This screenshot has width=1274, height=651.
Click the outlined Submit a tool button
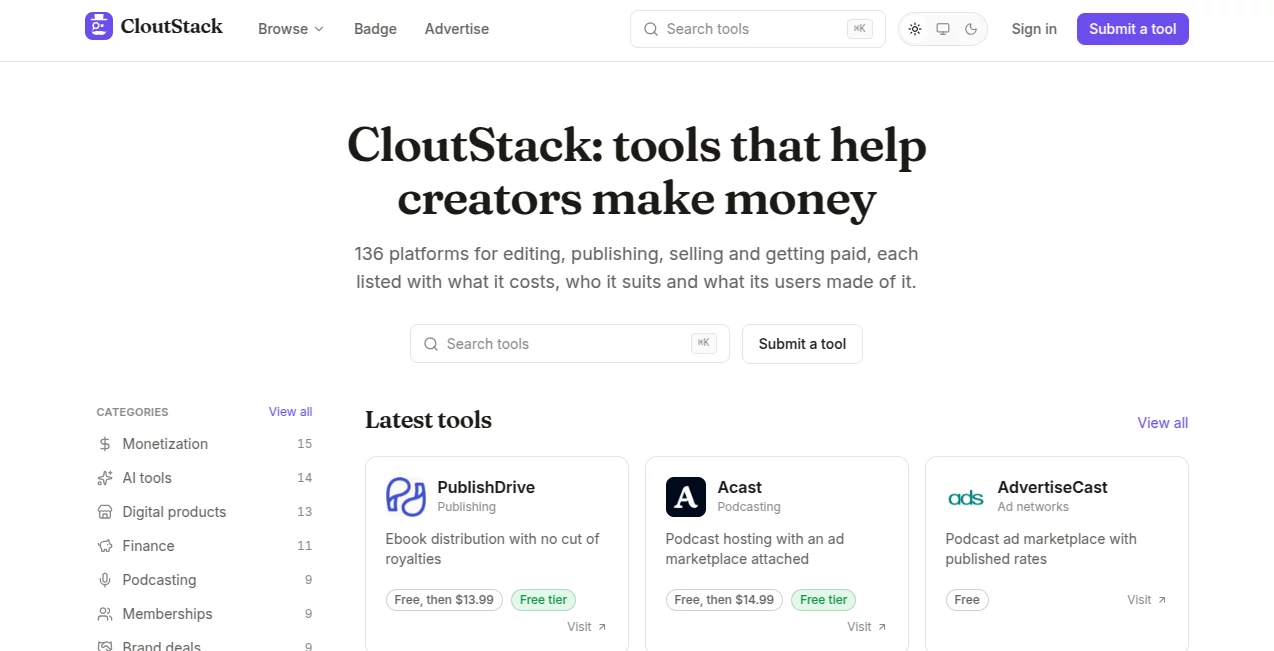pyautogui.click(x=802, y=343)
